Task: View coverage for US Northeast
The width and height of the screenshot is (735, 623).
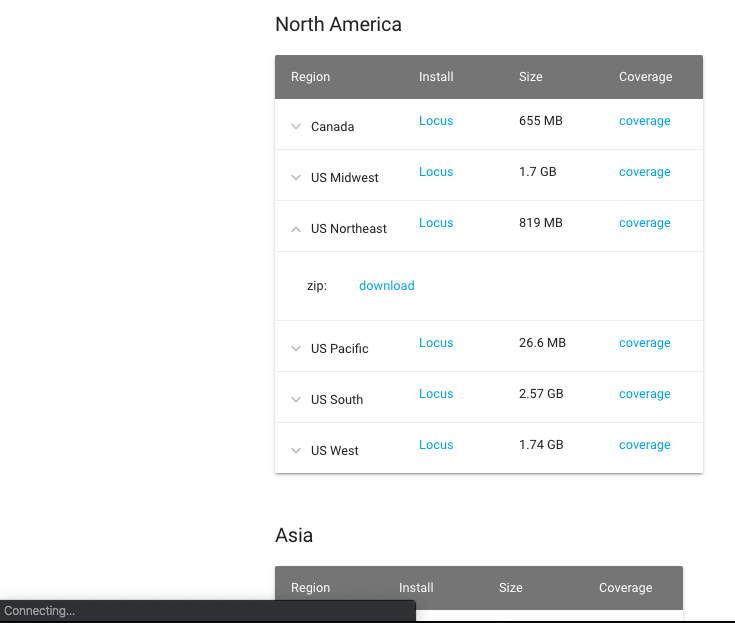Action: point(644,223)
